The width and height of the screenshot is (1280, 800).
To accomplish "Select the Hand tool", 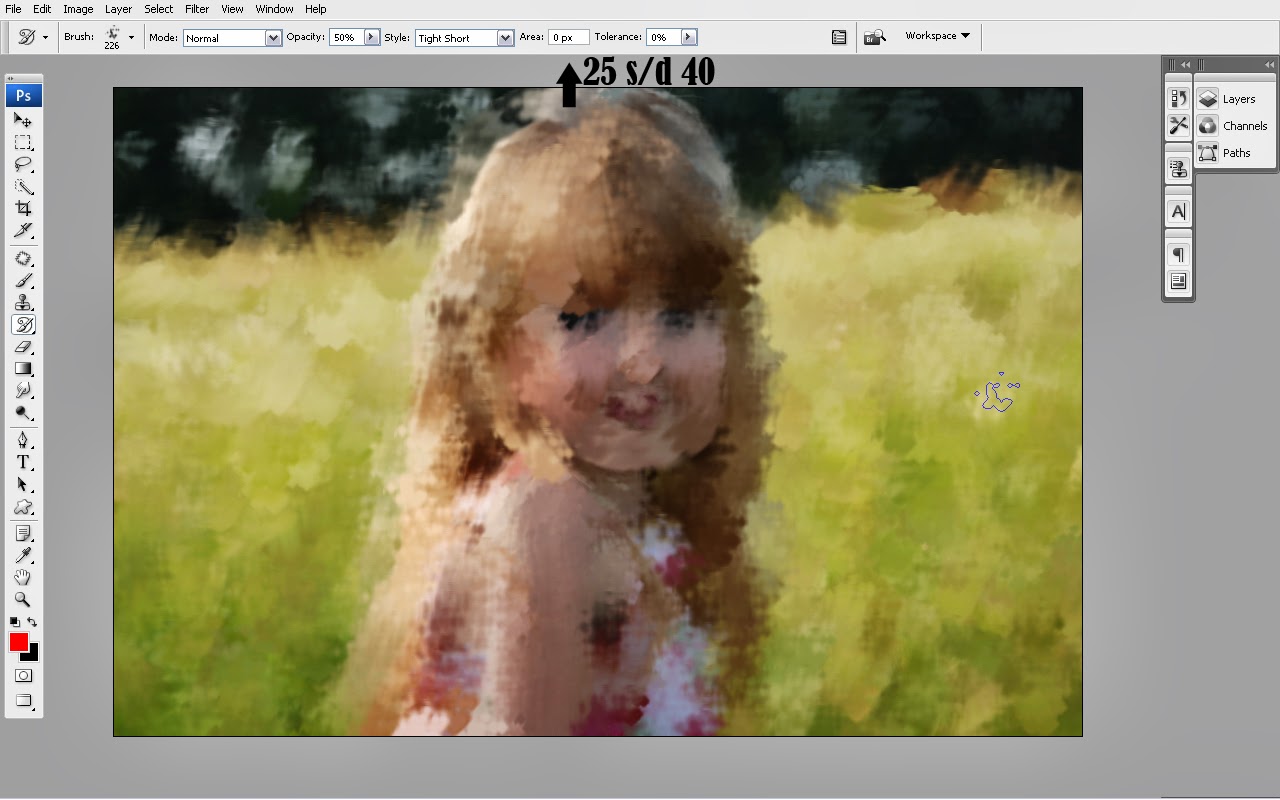I will click(x=23, y=578).
